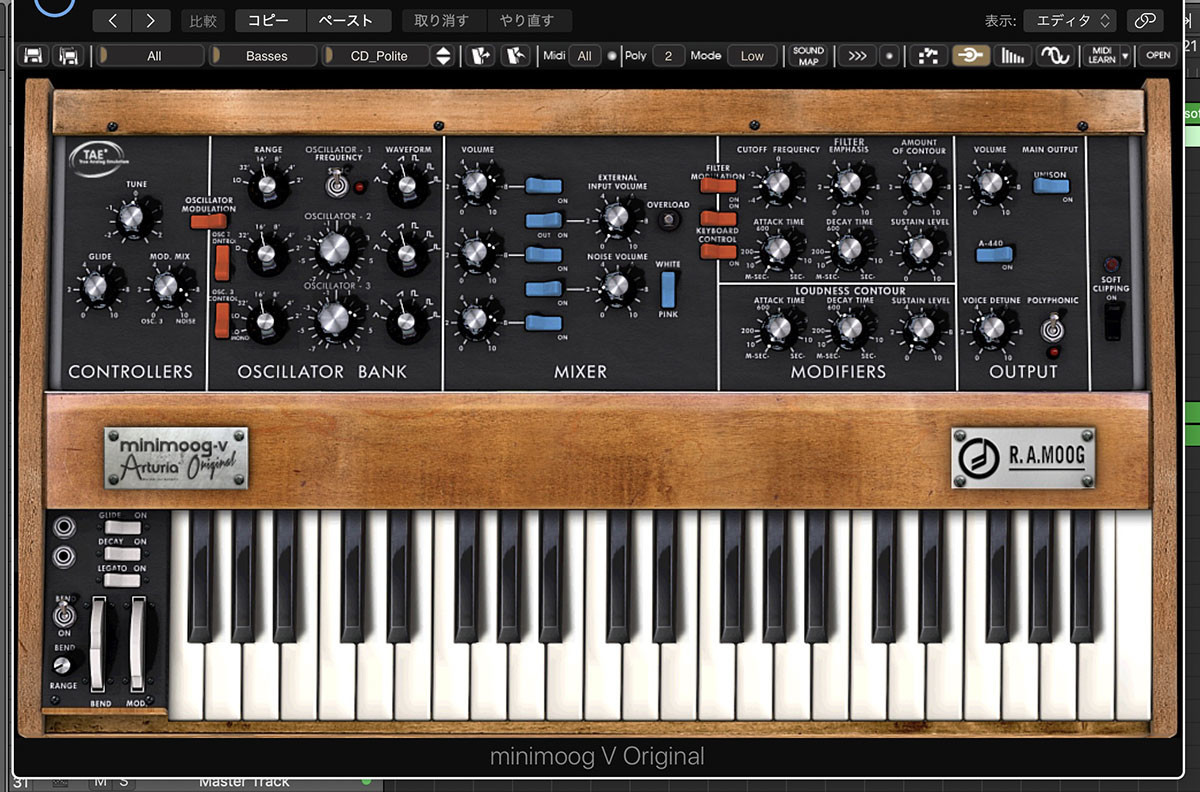Click the MIDI Learn button
This screenshot has height=792, width=1200.
click(1101, 56)
